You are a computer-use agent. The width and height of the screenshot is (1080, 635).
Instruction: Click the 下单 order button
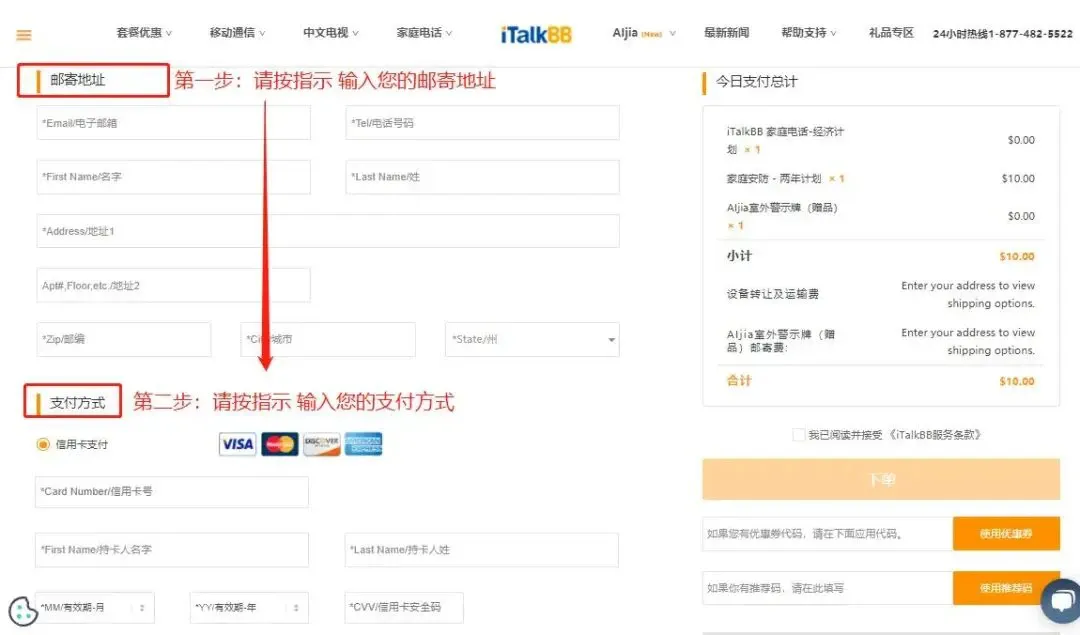[880, 479]
